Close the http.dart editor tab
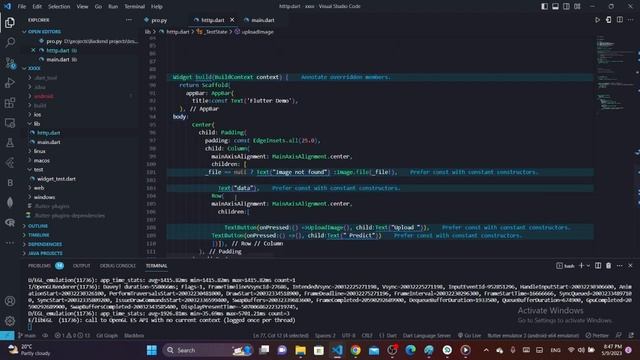 tap(232, 20)
